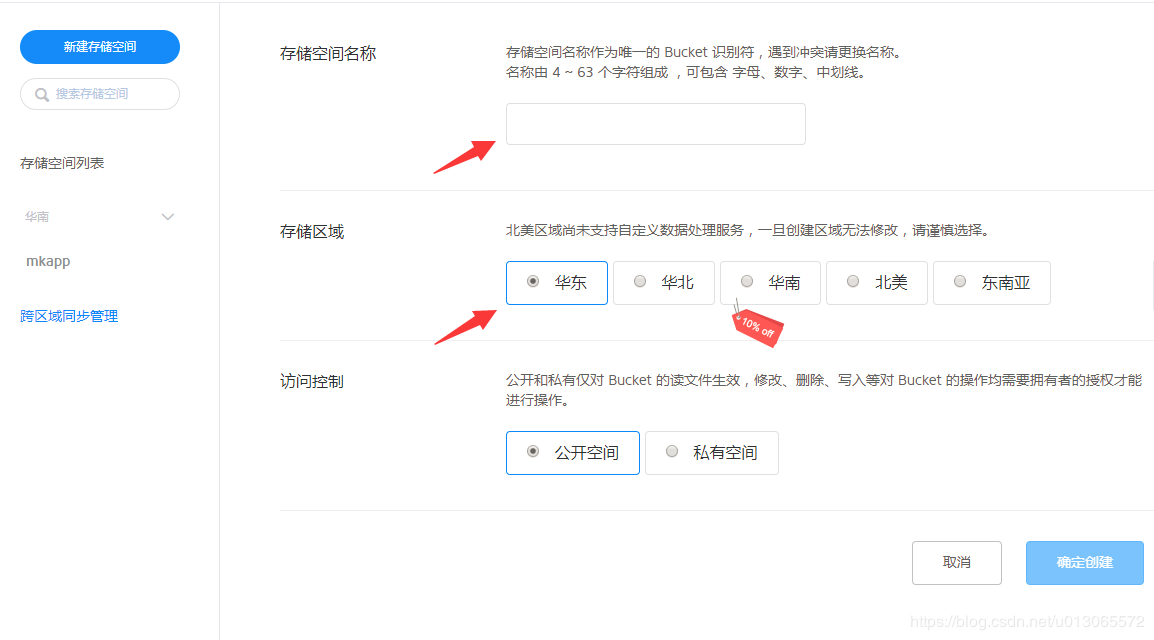The width and height of the screenshot is (1154, 640).
Task: Click the 10% off discount tag
Action: 757,326
